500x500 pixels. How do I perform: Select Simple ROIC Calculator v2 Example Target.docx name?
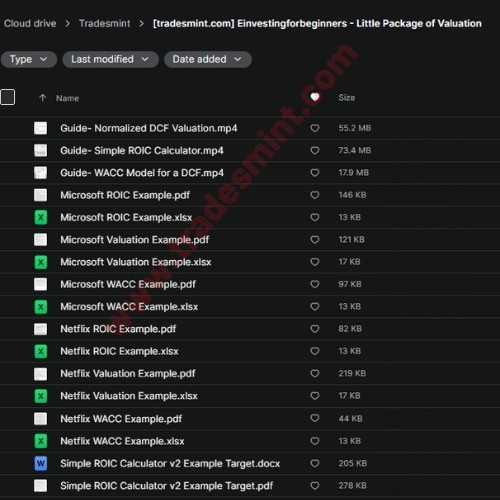click(x=170, y=464)
